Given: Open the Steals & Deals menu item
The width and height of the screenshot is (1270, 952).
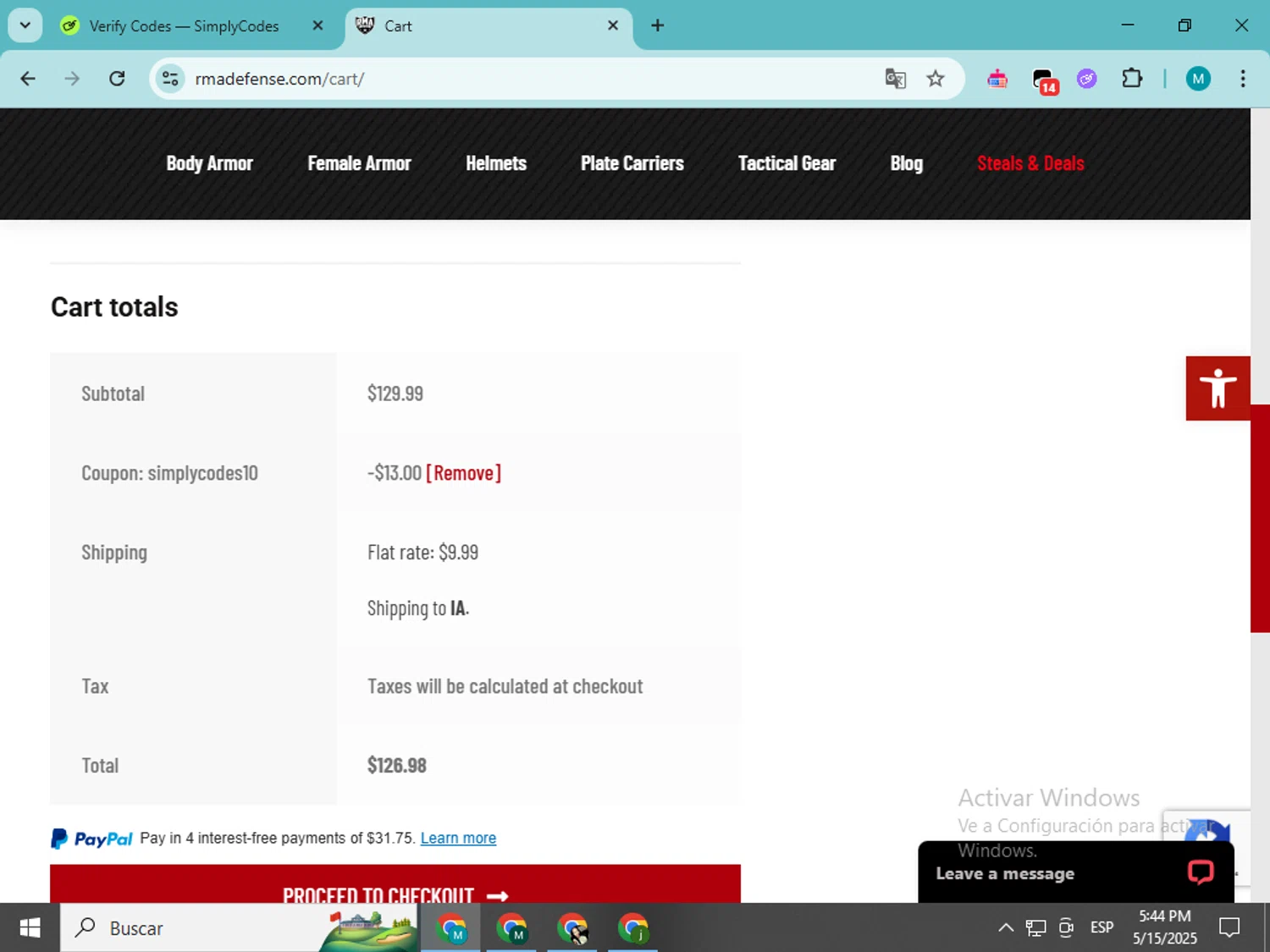Looking at the screenshot, I should click(1030, 163).
